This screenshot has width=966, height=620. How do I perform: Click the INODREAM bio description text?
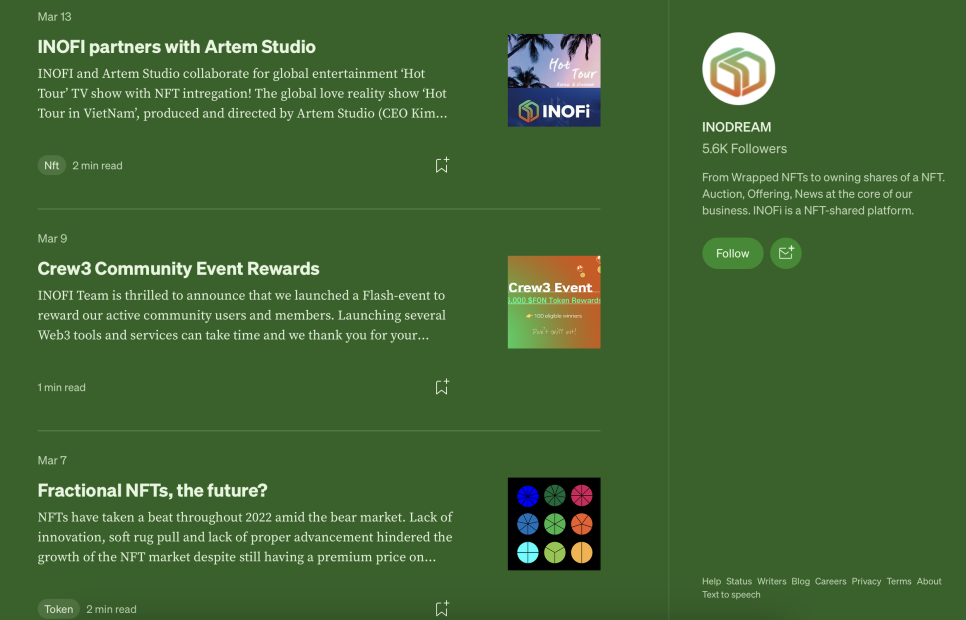tap(823, 194)
